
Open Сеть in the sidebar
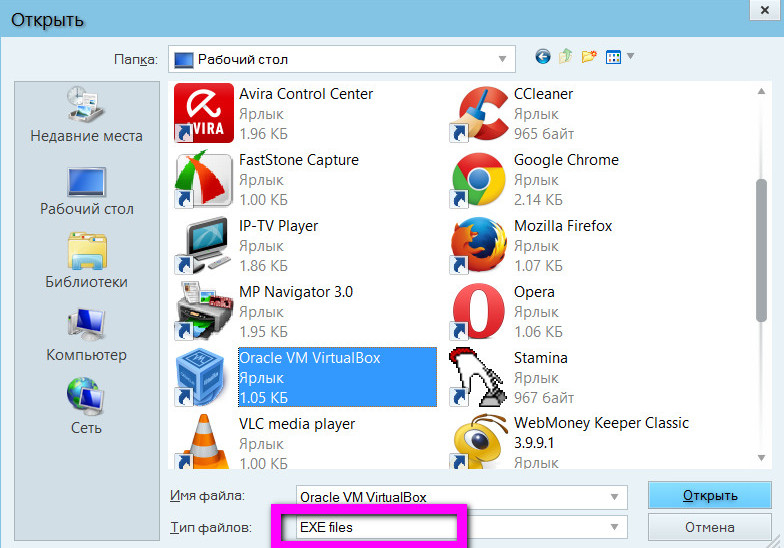pyautogui.click(x=86, y=406)
